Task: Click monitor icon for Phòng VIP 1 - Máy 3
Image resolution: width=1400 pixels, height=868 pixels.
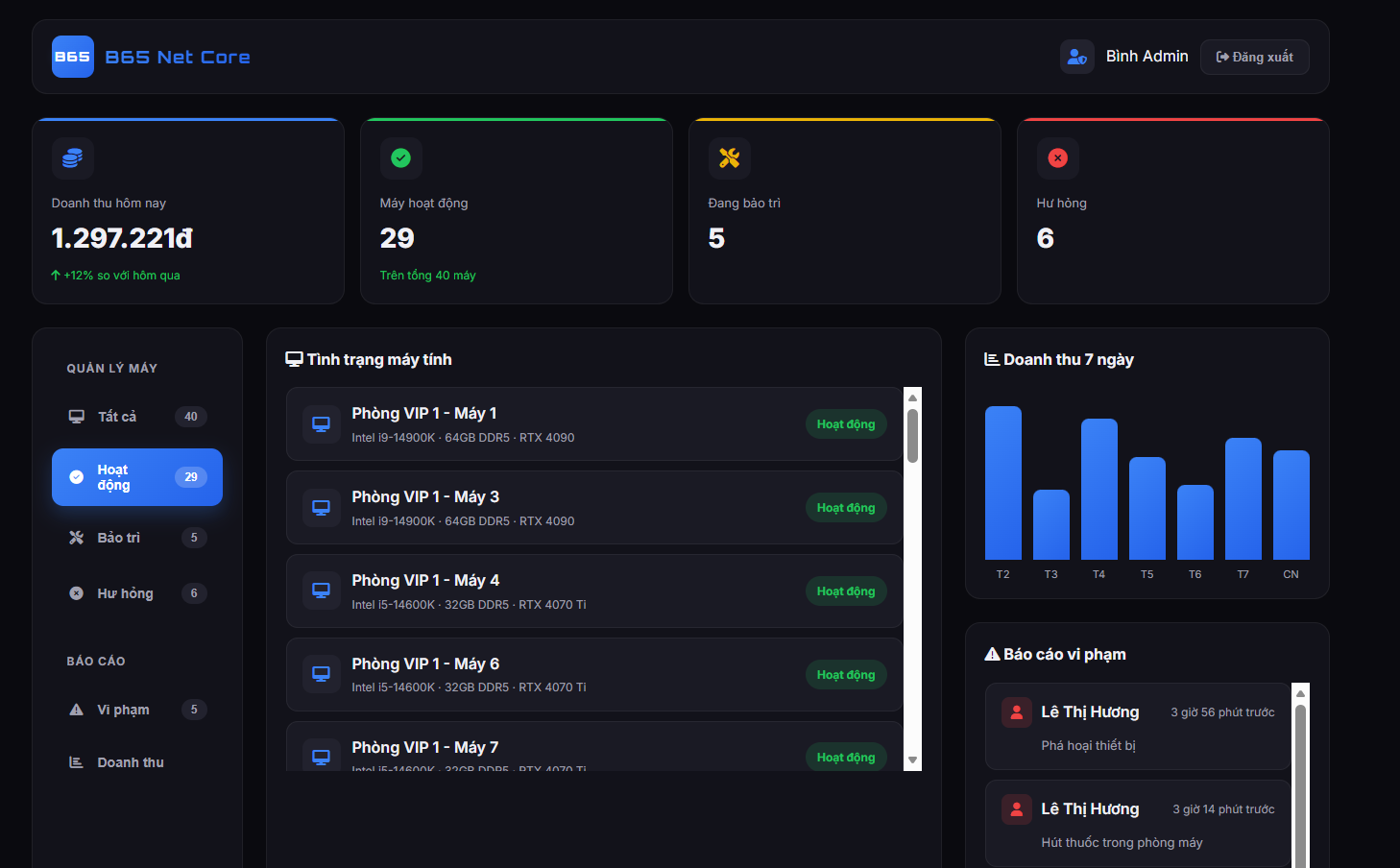Action: tap(321, 508)
